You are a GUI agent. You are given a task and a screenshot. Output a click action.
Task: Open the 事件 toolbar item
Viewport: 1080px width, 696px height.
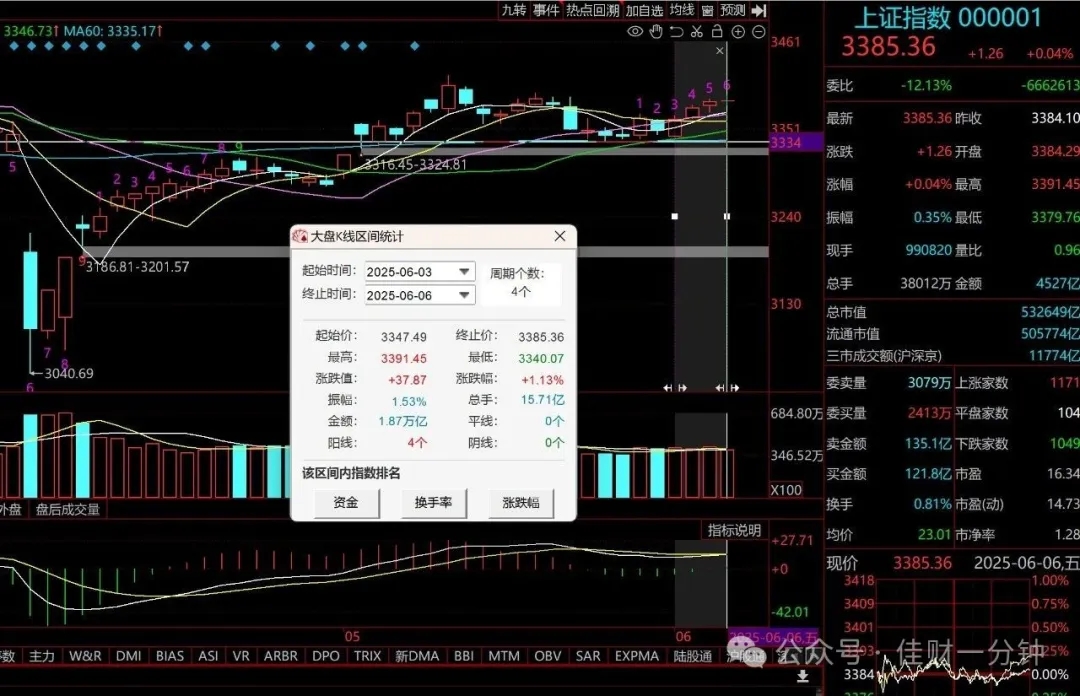(x=546, y=10)
